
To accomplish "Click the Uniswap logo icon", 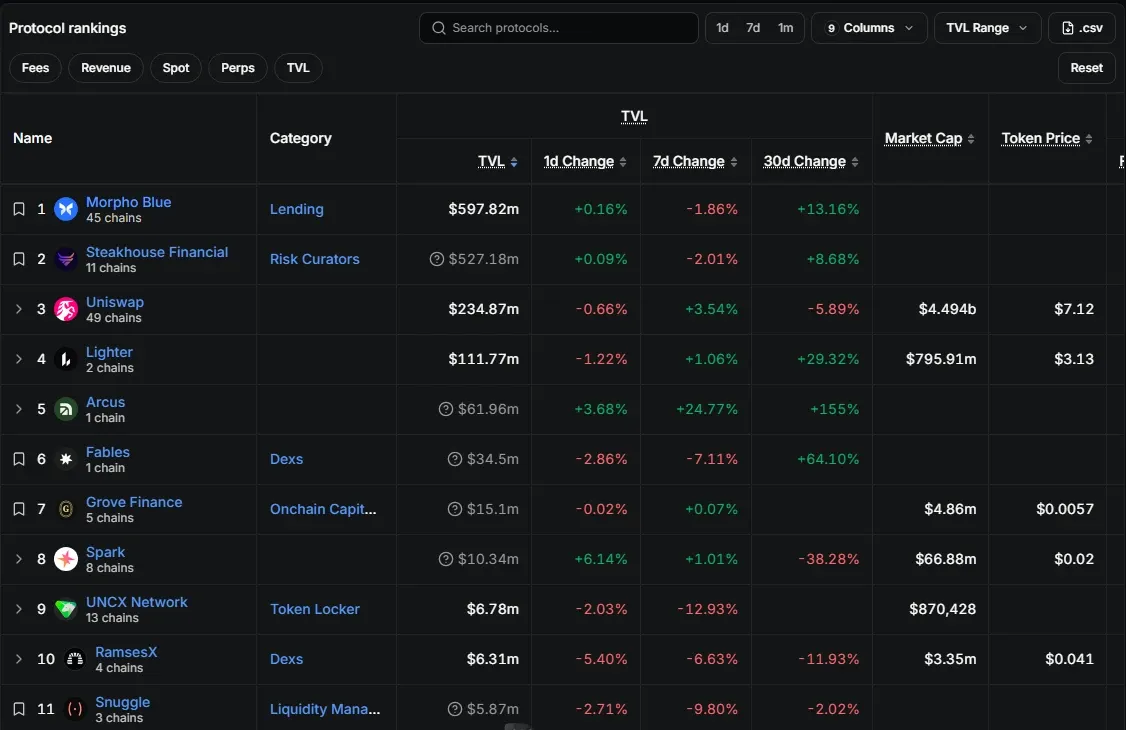I will coord(66,309).
